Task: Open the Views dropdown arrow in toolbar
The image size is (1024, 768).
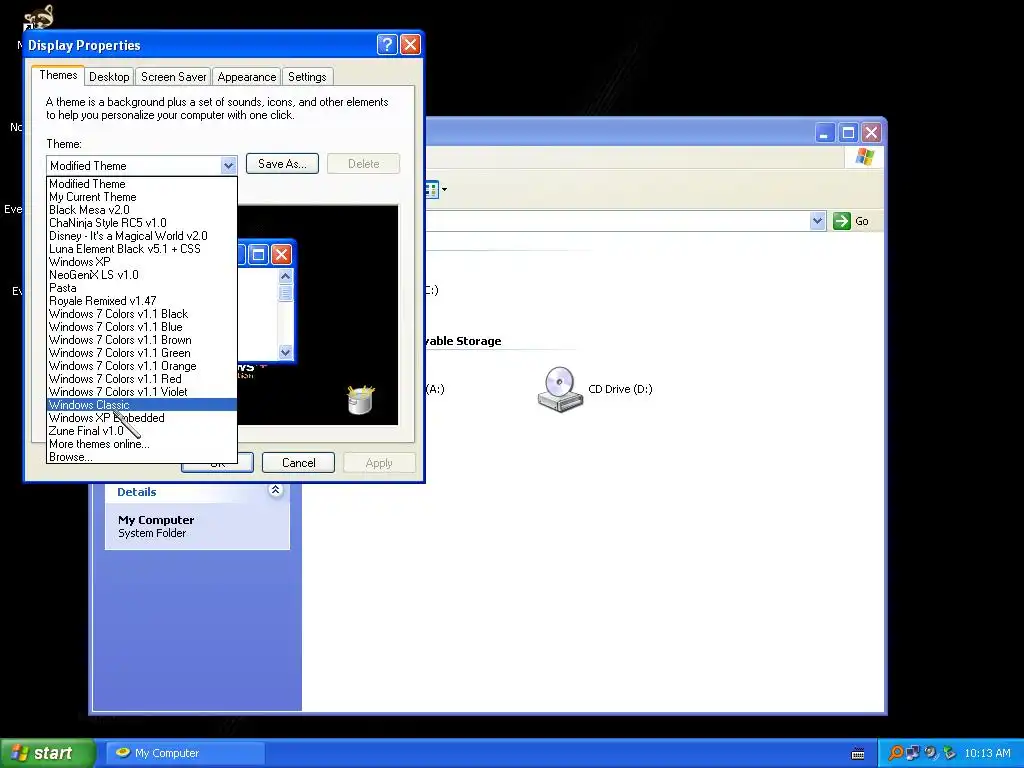Action: (445, 189)
